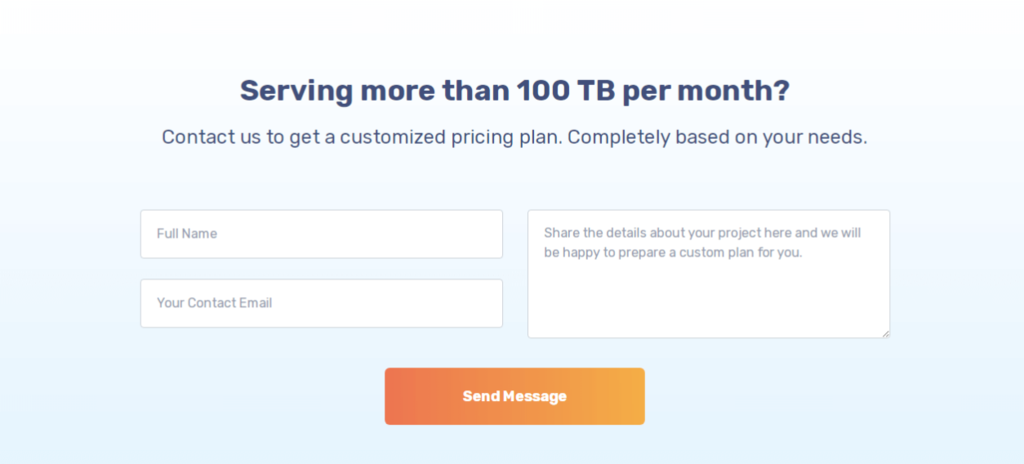Click the textarea resize handle corner

pyautogui.click(x=885, y=333)
